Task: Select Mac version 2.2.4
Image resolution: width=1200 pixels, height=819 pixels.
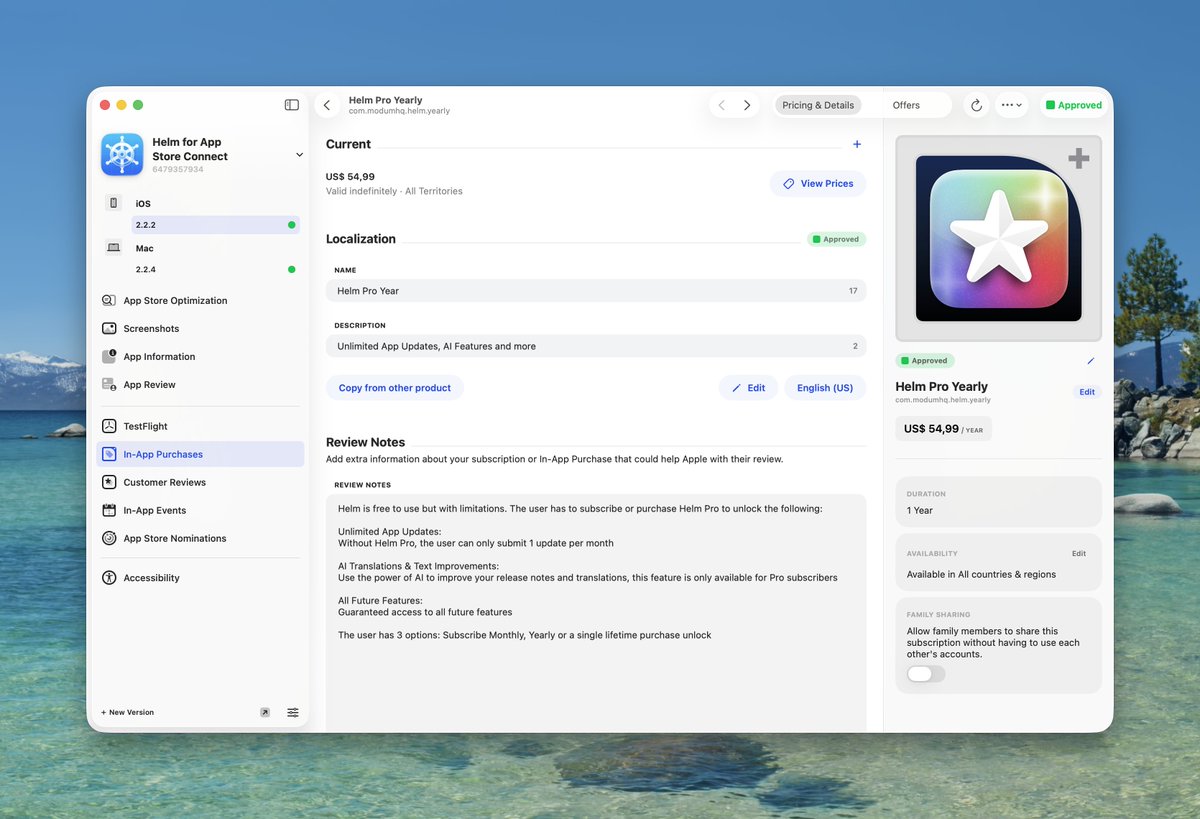Action: pos(215,269)
